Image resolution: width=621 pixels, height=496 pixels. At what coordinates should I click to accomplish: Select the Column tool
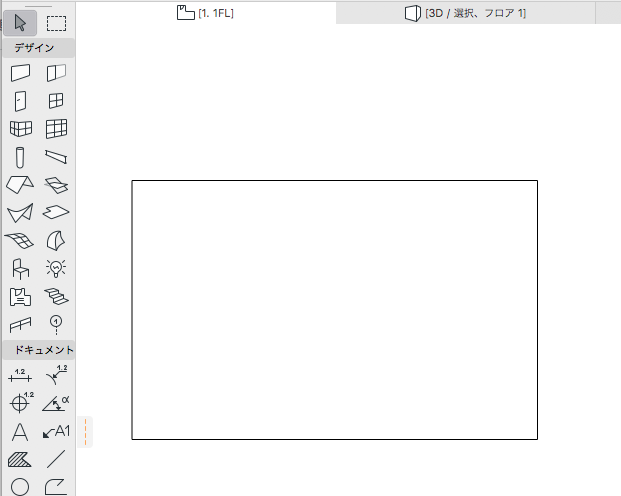click(x=20, y=157)
